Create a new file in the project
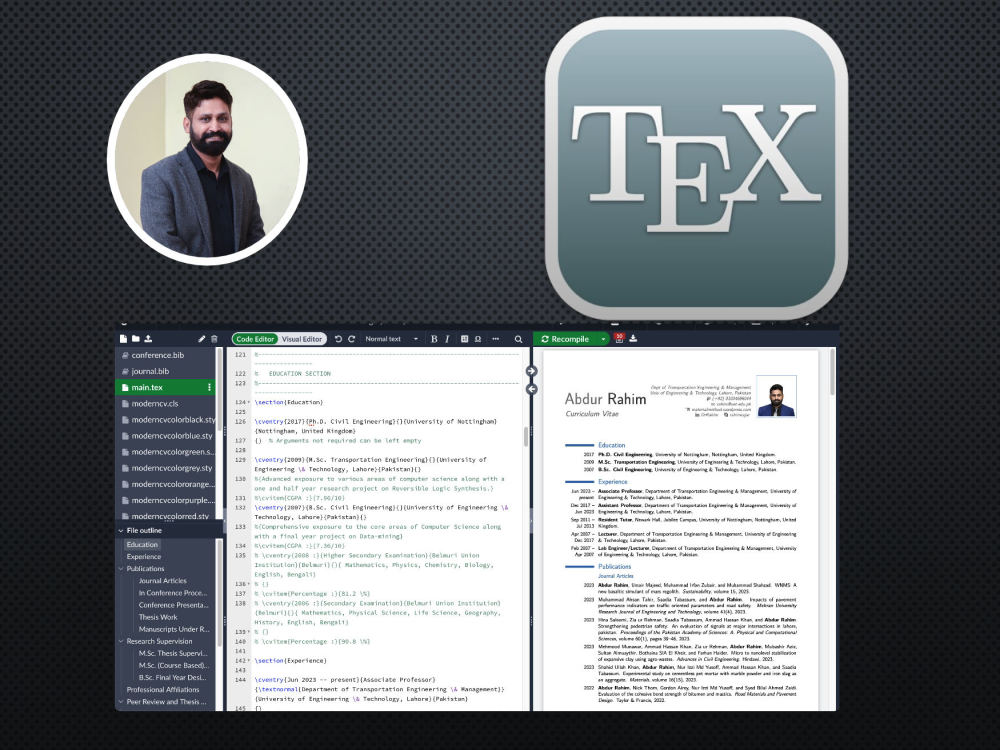This screenshot has width=1000, height=750. (x=123, y=339)
